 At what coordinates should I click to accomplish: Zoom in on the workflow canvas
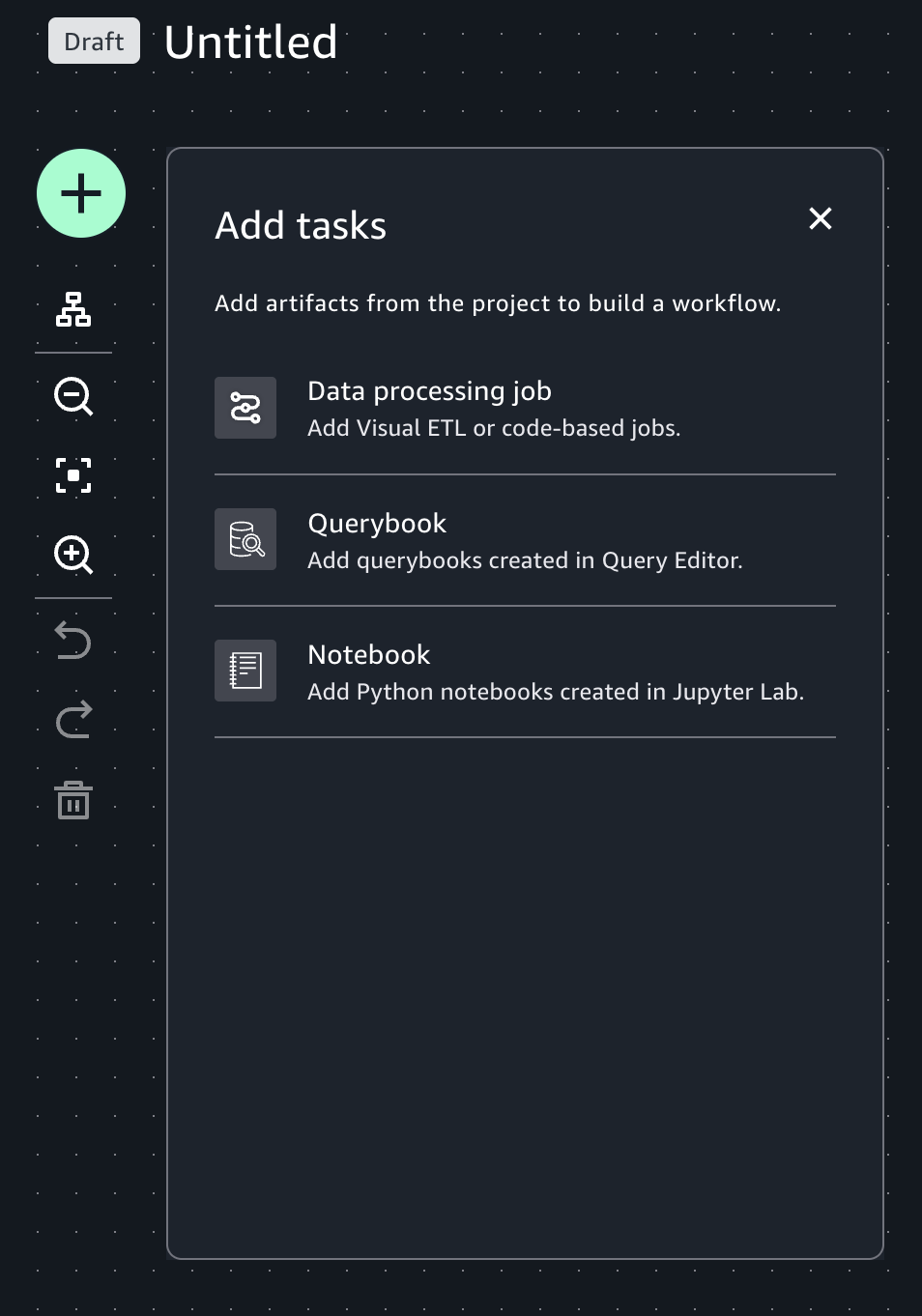(73, 555)
